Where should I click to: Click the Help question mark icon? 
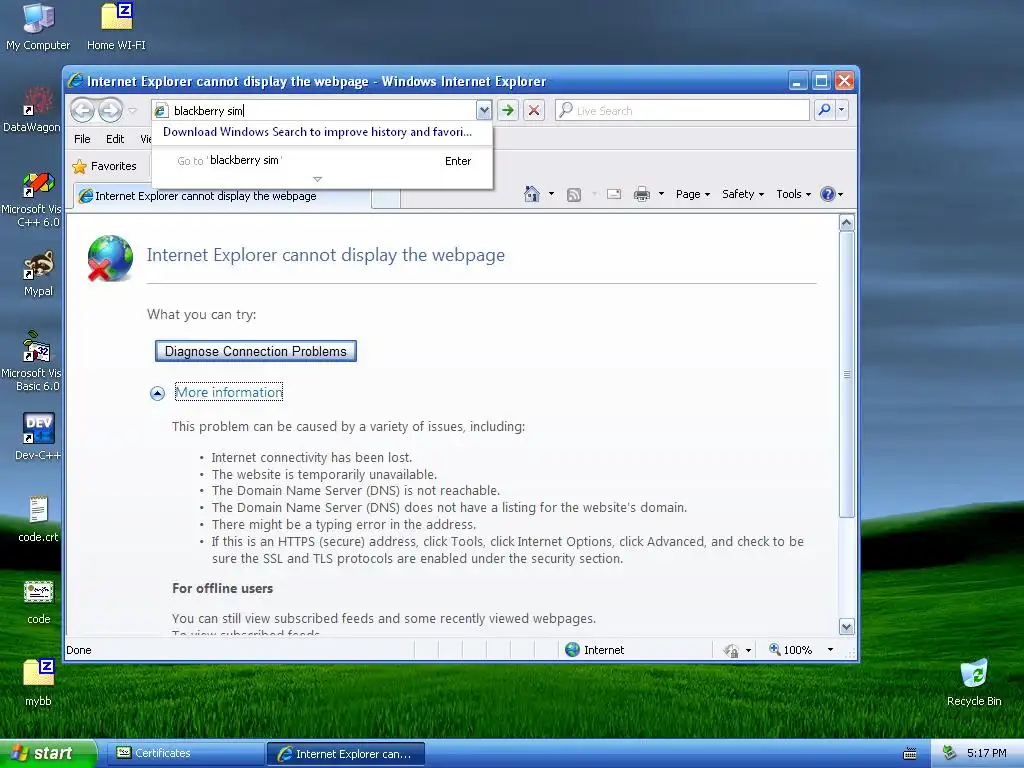point(827,194)
